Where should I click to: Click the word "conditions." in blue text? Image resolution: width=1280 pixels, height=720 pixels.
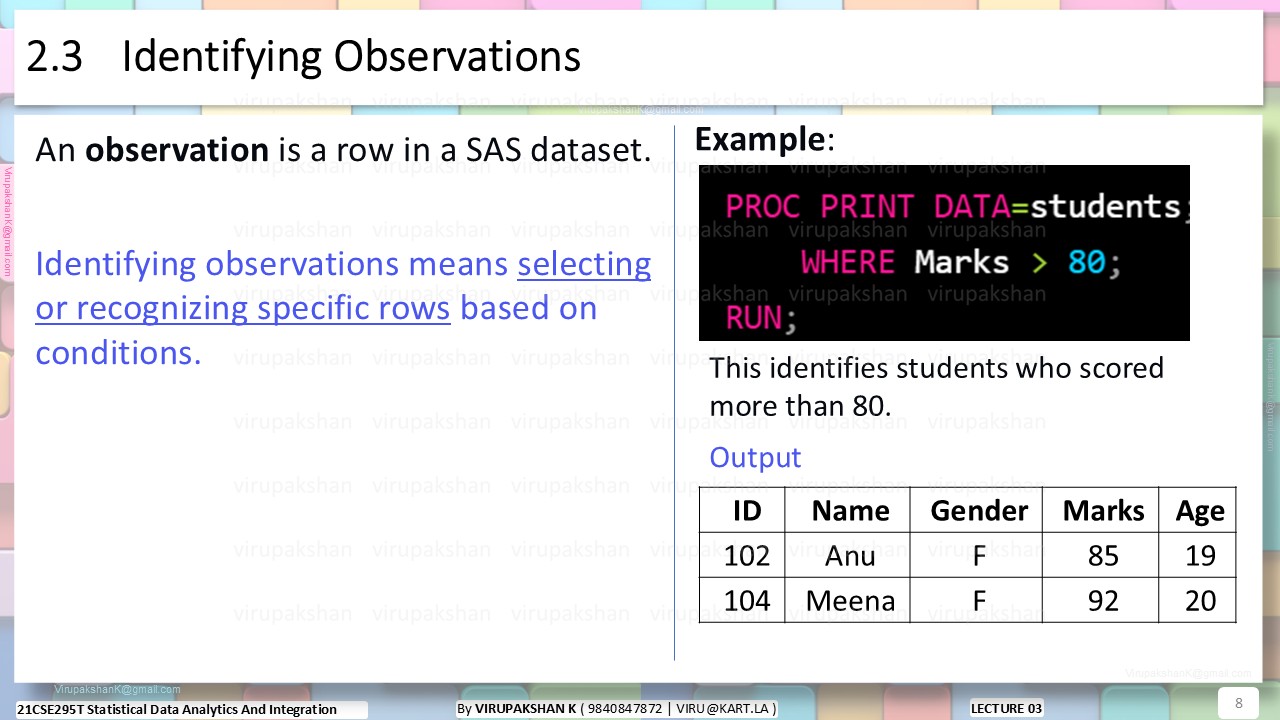tap(118, 353)
